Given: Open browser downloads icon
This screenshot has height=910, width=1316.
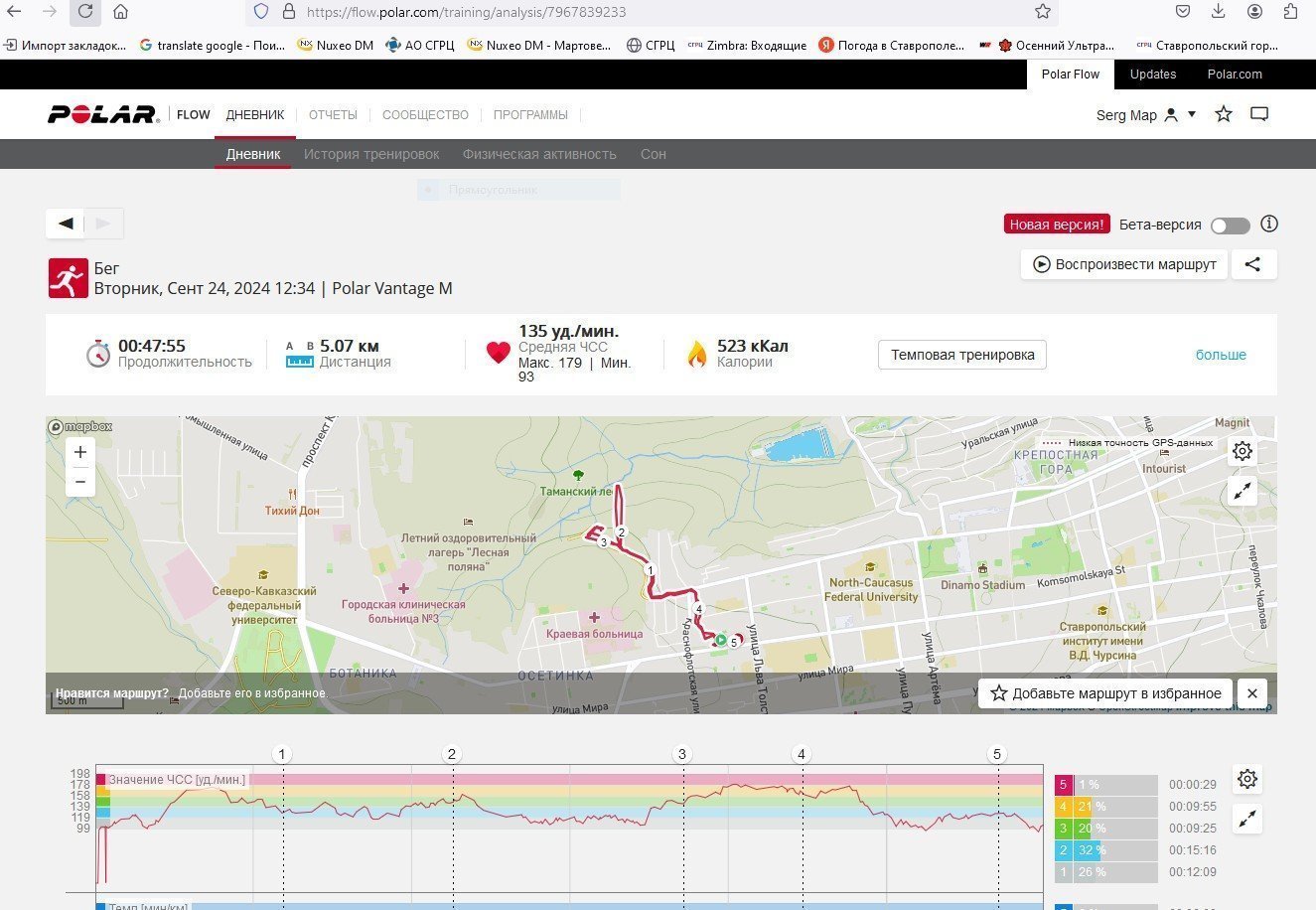Looking at the screenshot, I should click(x=1219, y=12).
